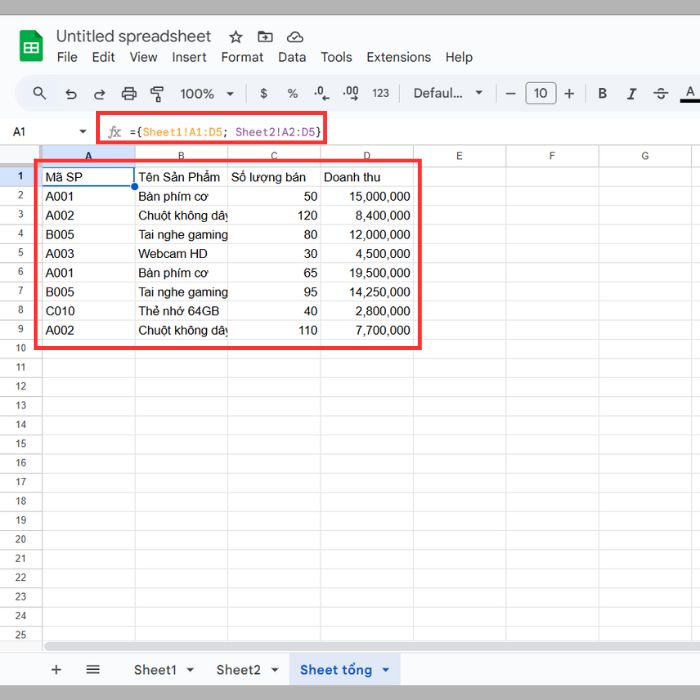Open Sheet tổng tab options arrow
Image resolution: width=700 pixels, height=700 pixels.
point(386,670)
